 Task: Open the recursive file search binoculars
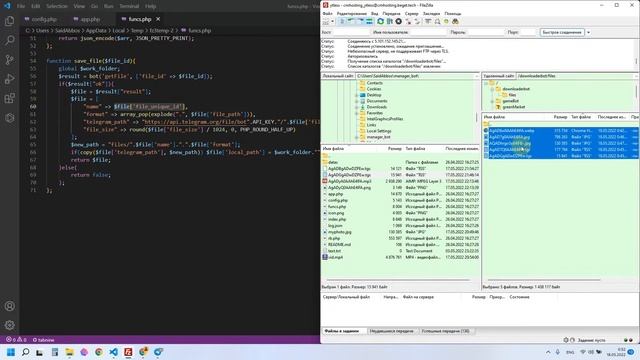point(456,21)
